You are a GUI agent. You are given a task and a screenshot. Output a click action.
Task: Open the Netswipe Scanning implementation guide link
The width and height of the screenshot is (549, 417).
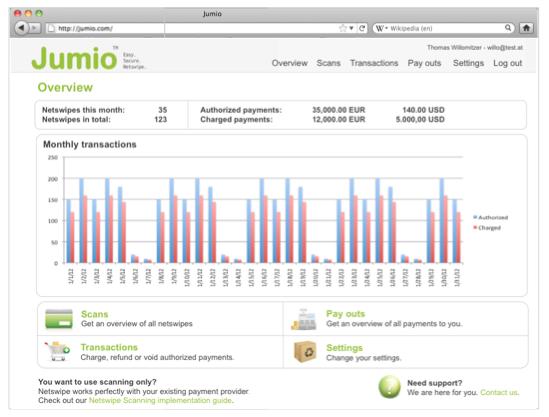161,400
